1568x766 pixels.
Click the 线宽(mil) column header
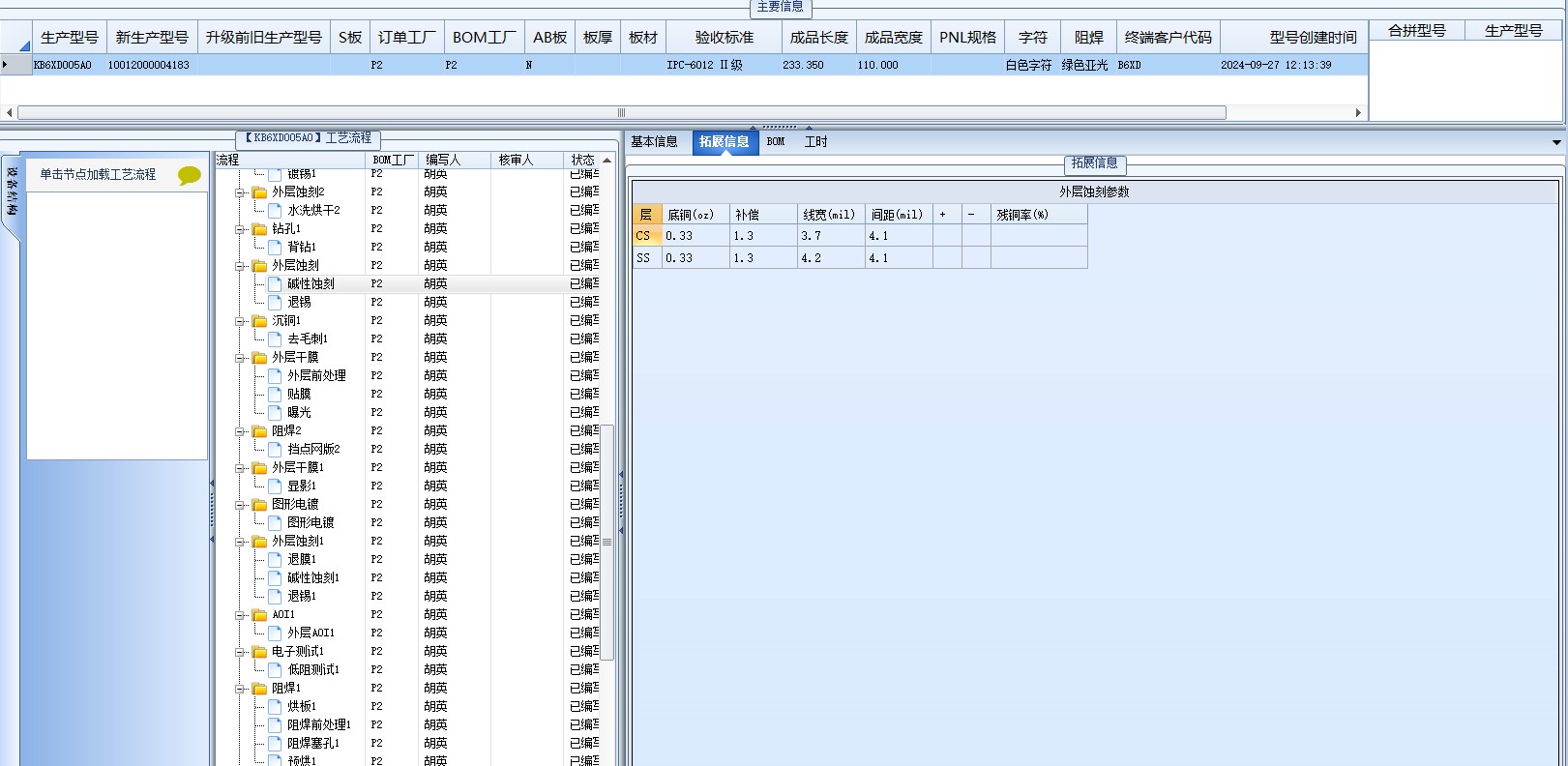click(x=830, y=215)
